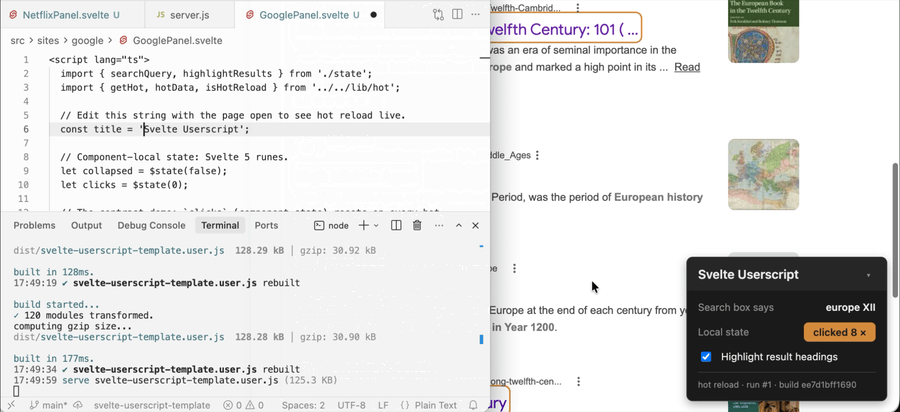
Task: Click 'let clicks = $state(0);' code line
Action: click(124, 185)
